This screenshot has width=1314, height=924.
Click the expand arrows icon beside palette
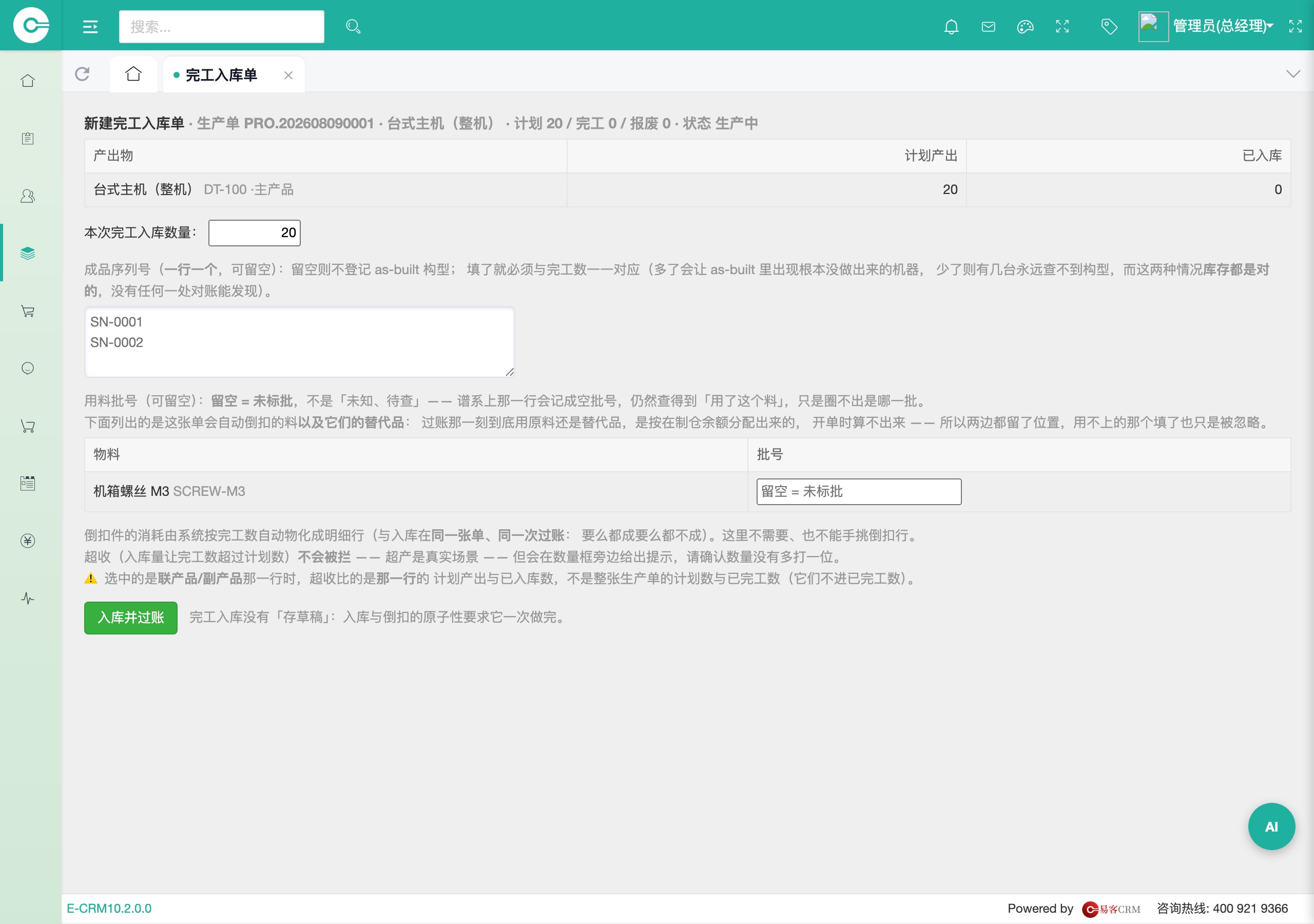(x=1062, y=26)
